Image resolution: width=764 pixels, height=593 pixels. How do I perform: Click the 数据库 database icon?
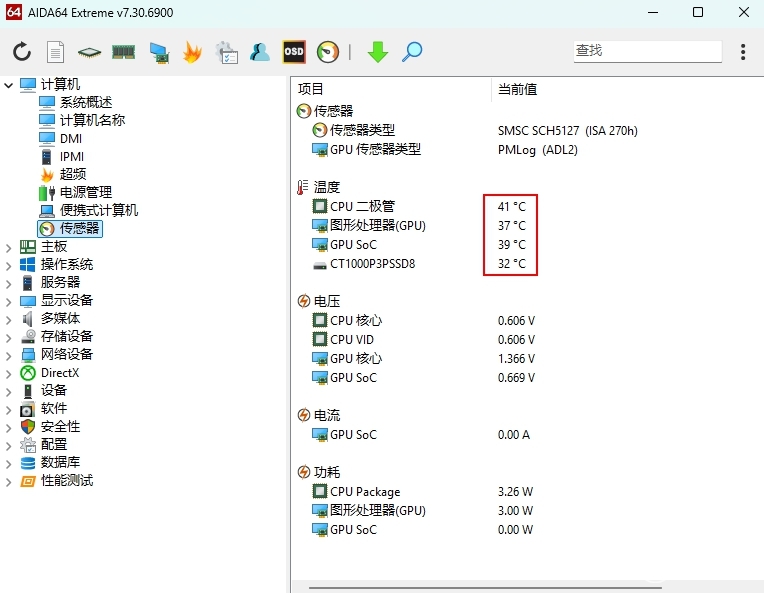(28, 462)
